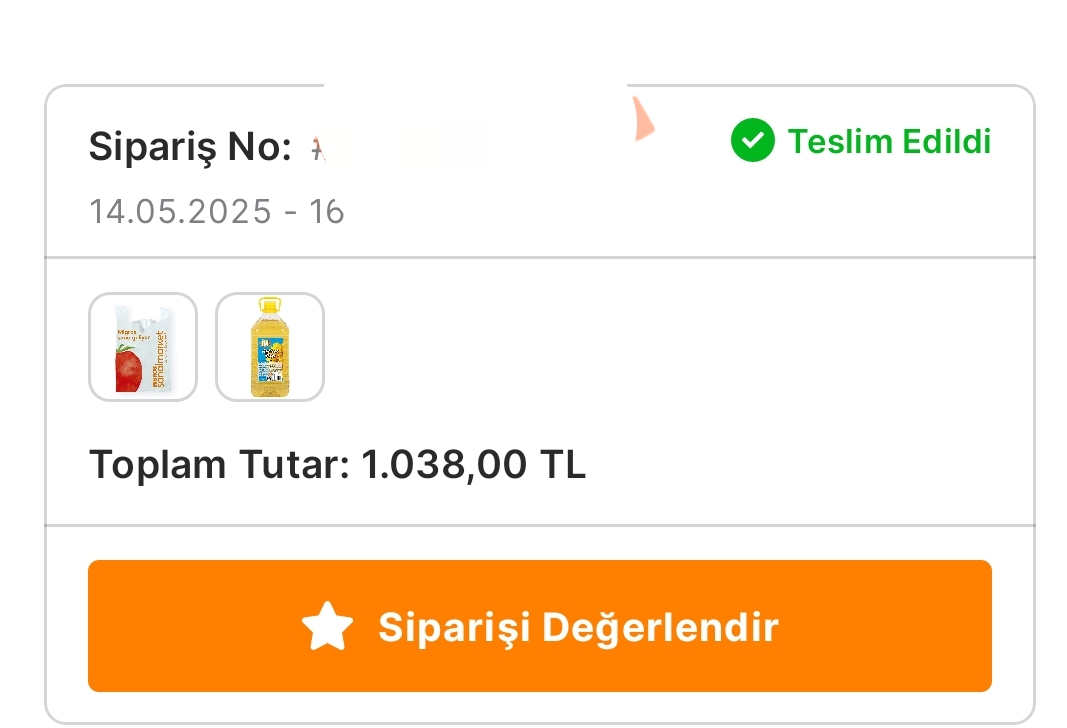Click the empty area right of product thumbnails
This screenshot has height=728, width=1067.
tap(677, 347)
